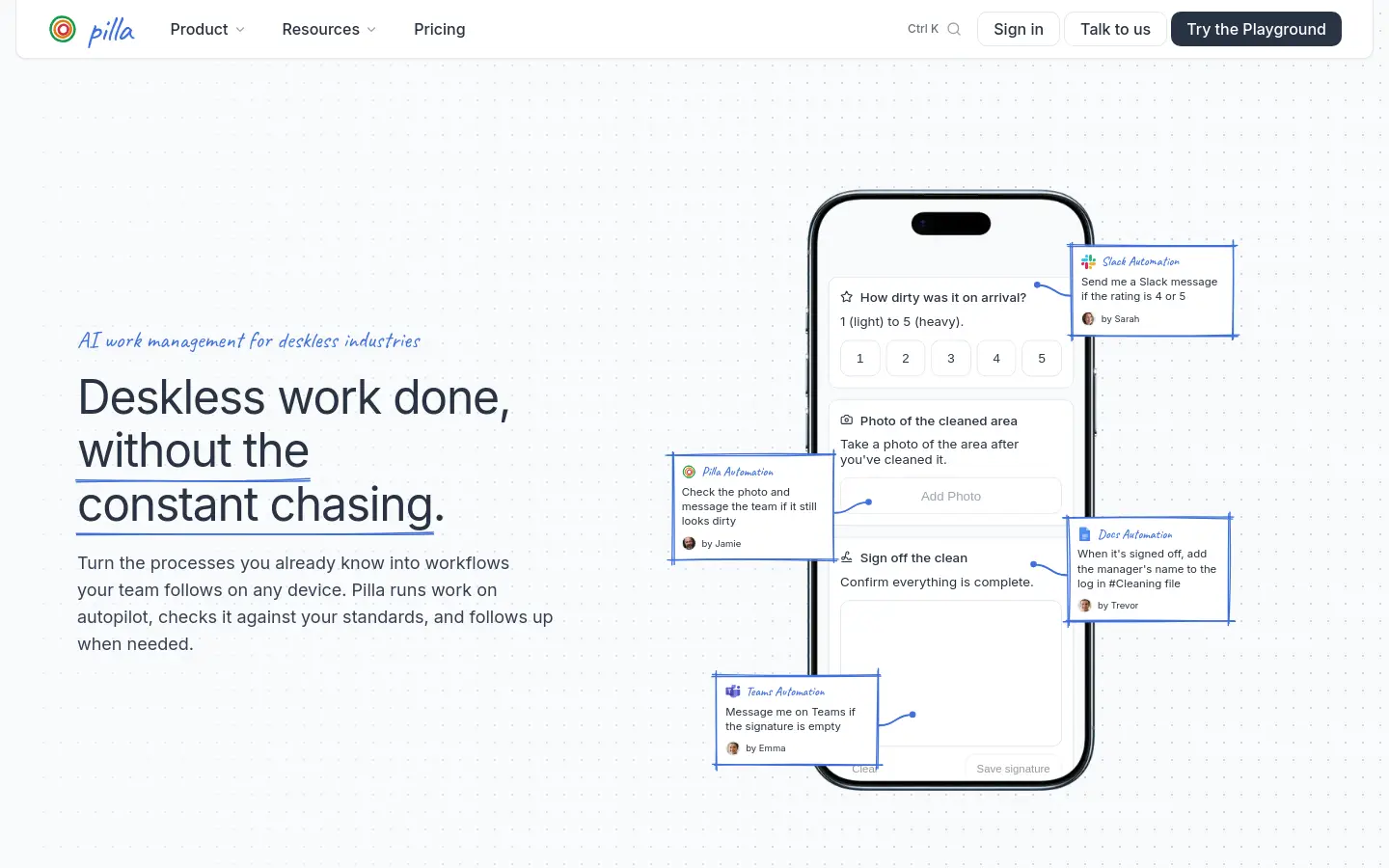Screen dimensions: 1389x868
Task: Click 'How dirty was it on arrival?' text
Action: point(943,297)
